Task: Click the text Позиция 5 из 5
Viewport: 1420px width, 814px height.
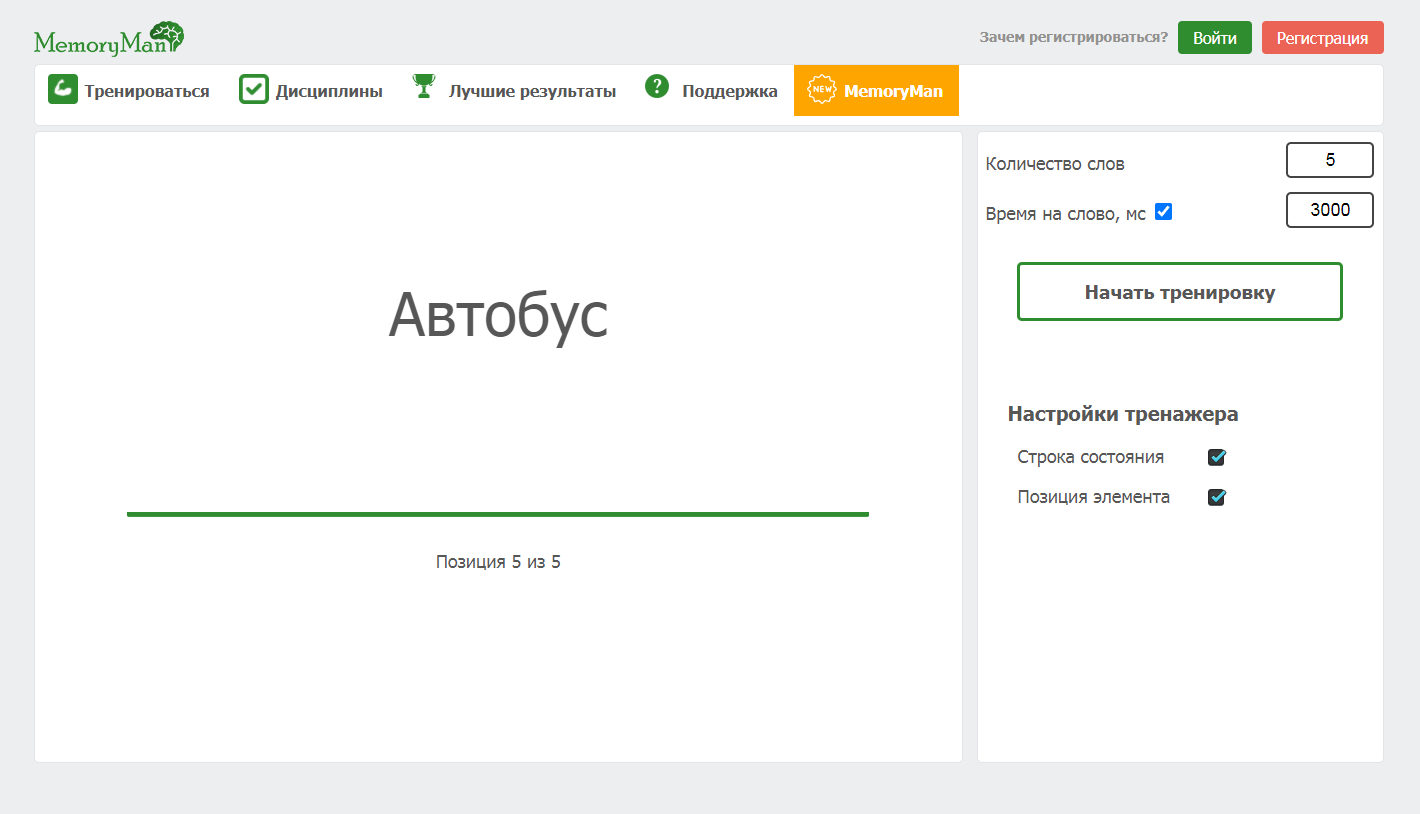Action: (x=498, y=562)
